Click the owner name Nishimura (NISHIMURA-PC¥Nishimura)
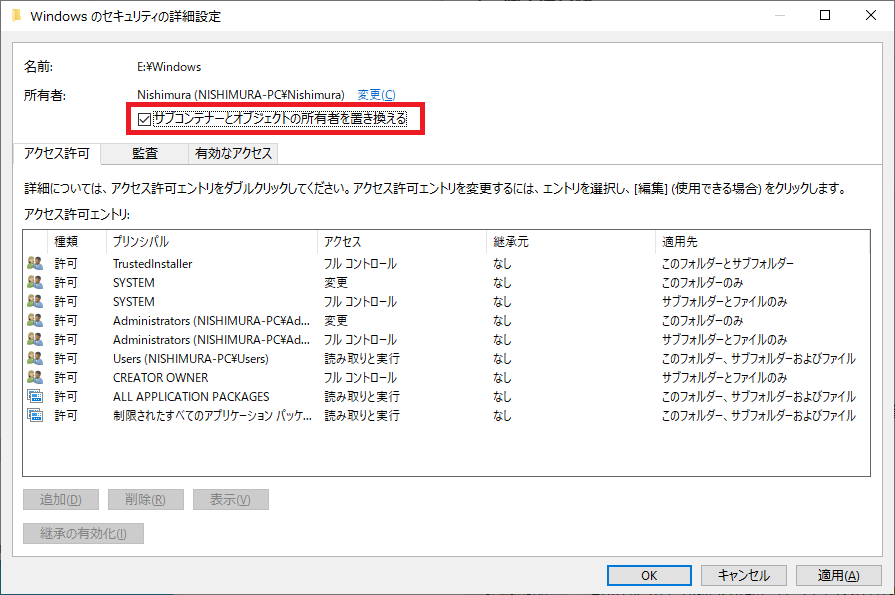 coord(241,95)
